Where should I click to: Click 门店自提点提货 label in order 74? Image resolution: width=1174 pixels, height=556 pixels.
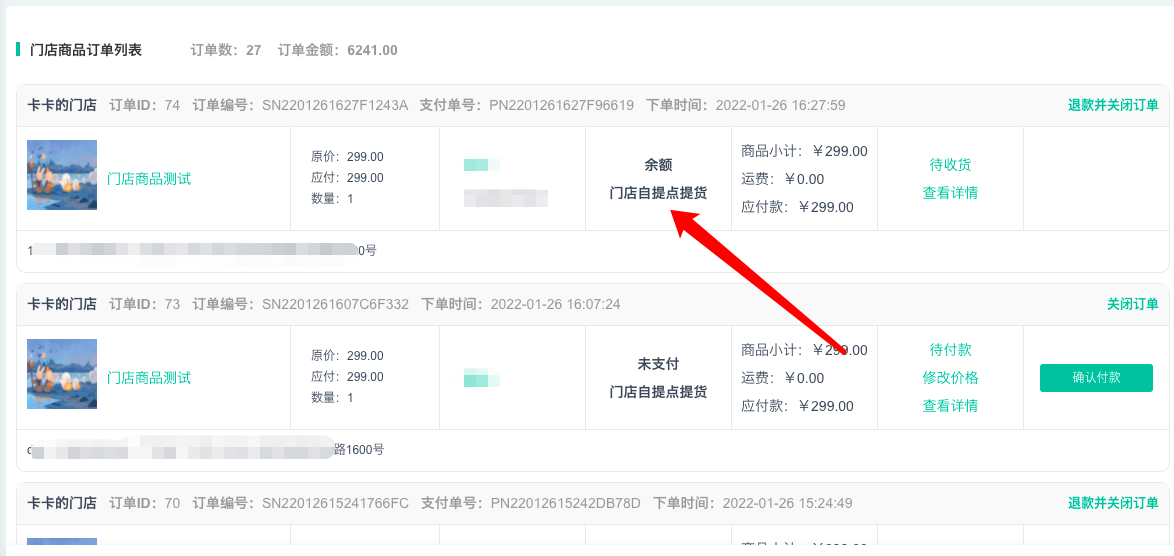[x=658, y=193]
